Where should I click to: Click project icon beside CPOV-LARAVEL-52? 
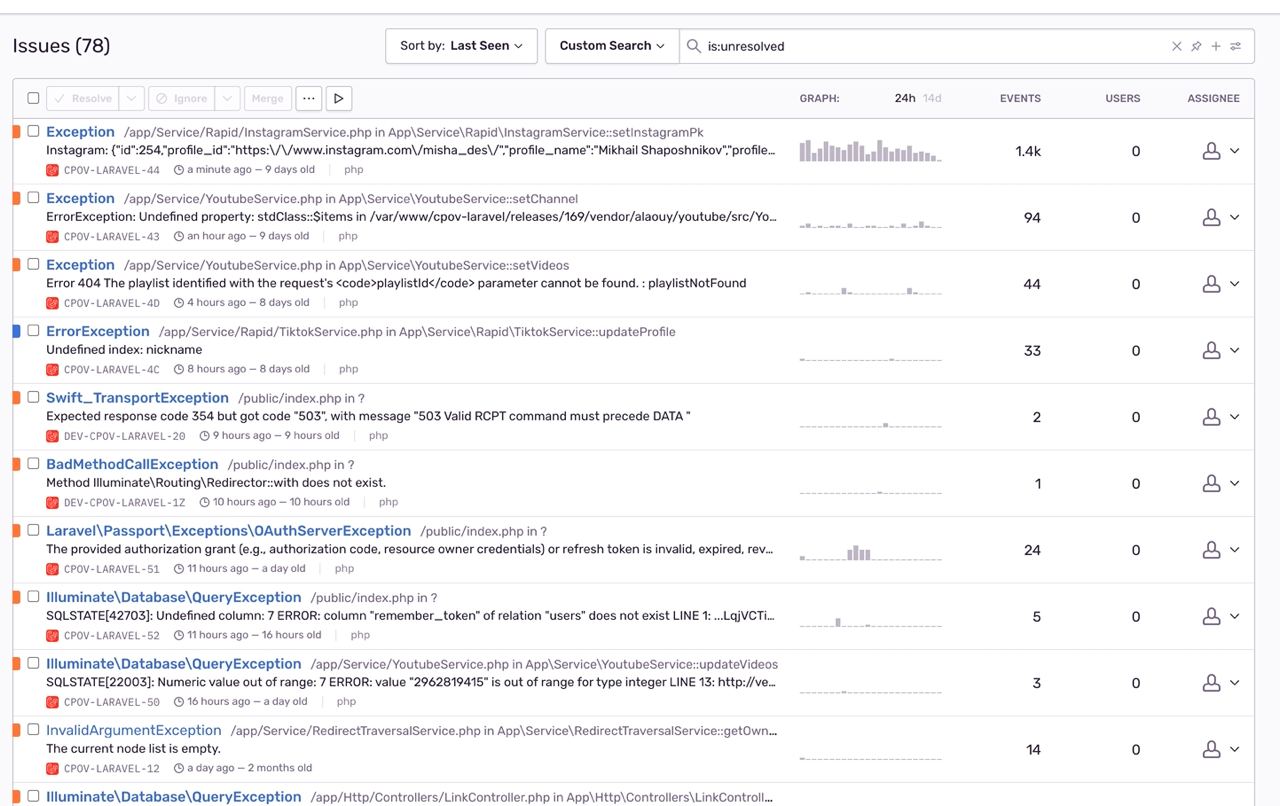coord(53,635)
